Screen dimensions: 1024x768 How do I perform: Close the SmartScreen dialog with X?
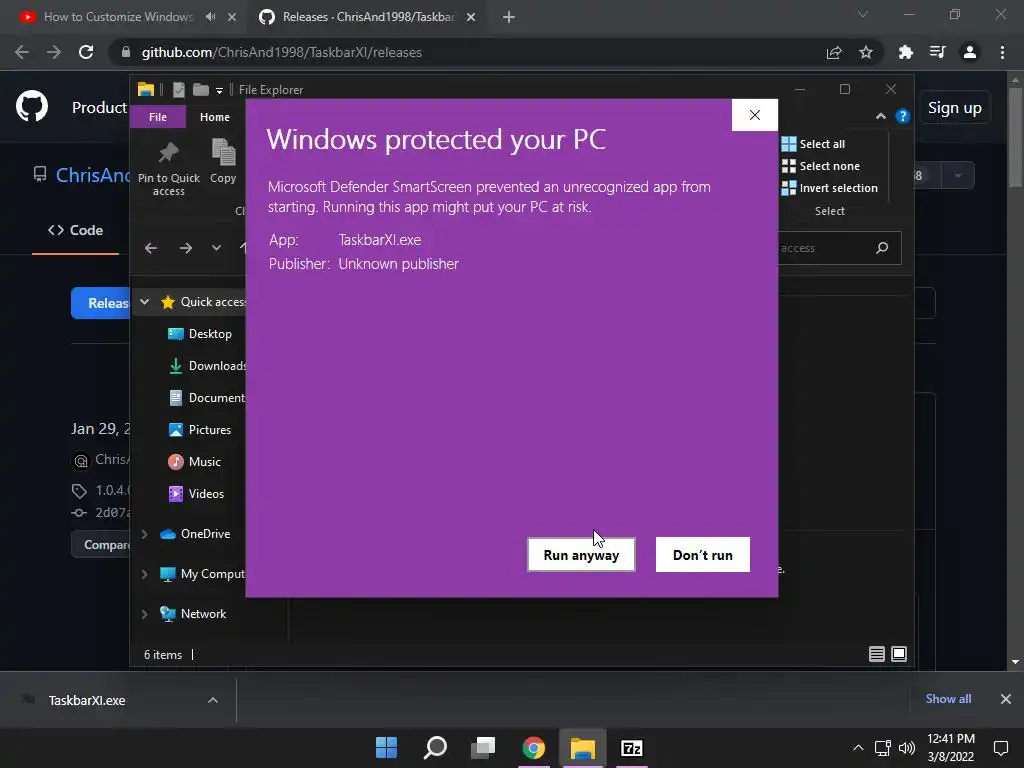pyautogui.click(x=754, y=115)
